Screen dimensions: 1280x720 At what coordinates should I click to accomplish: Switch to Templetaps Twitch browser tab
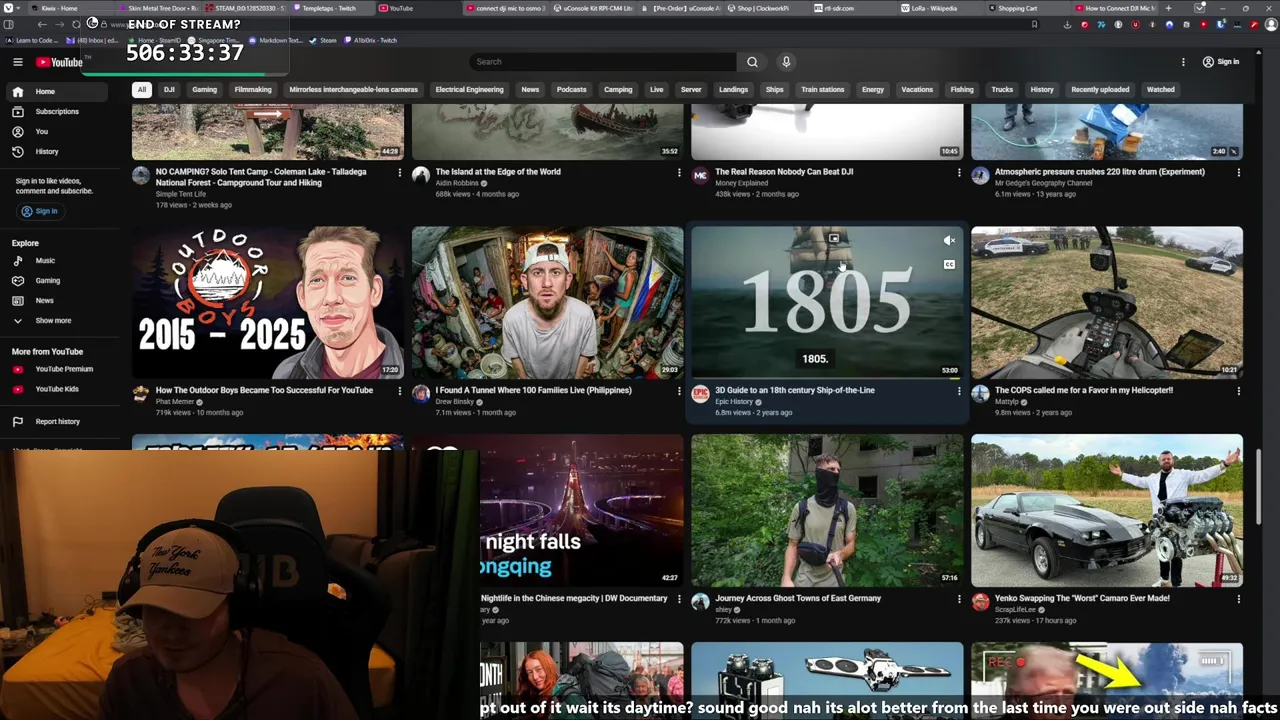tap(328, 8)
